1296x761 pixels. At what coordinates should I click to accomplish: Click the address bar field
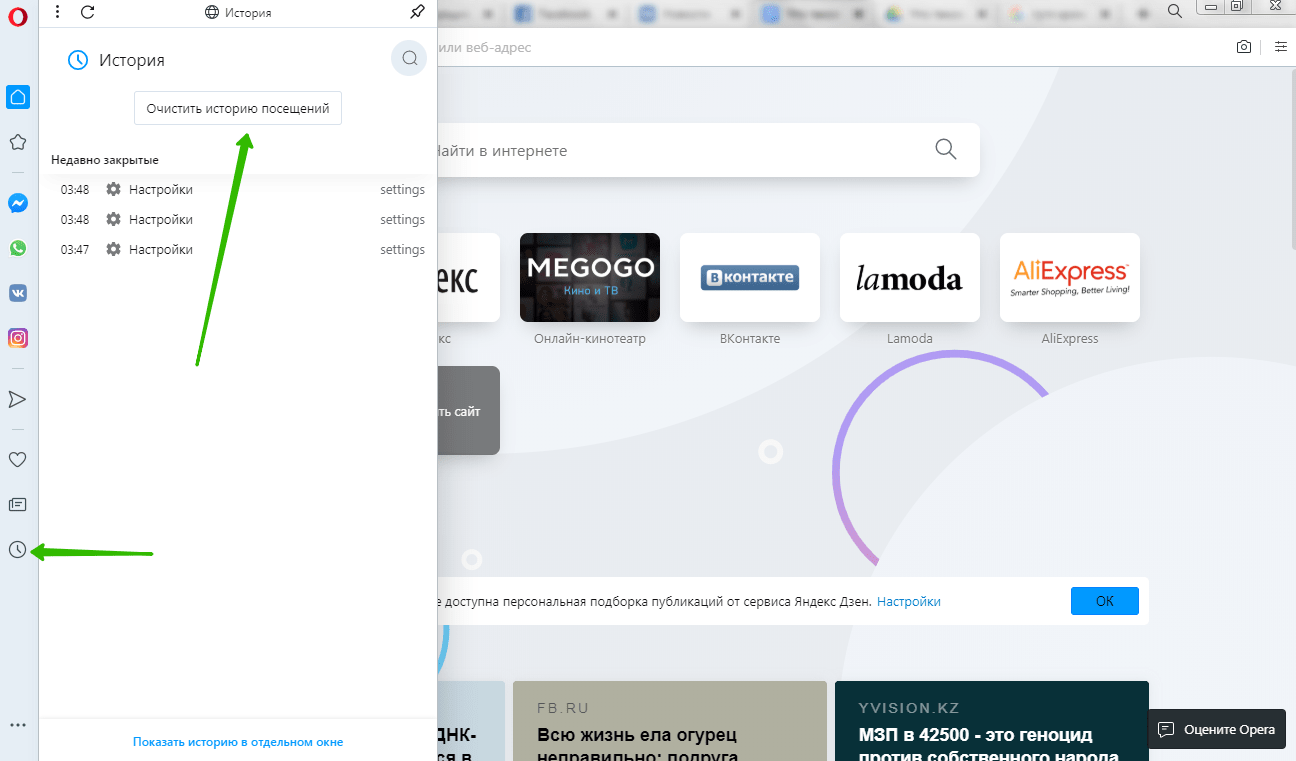point(830,47)
